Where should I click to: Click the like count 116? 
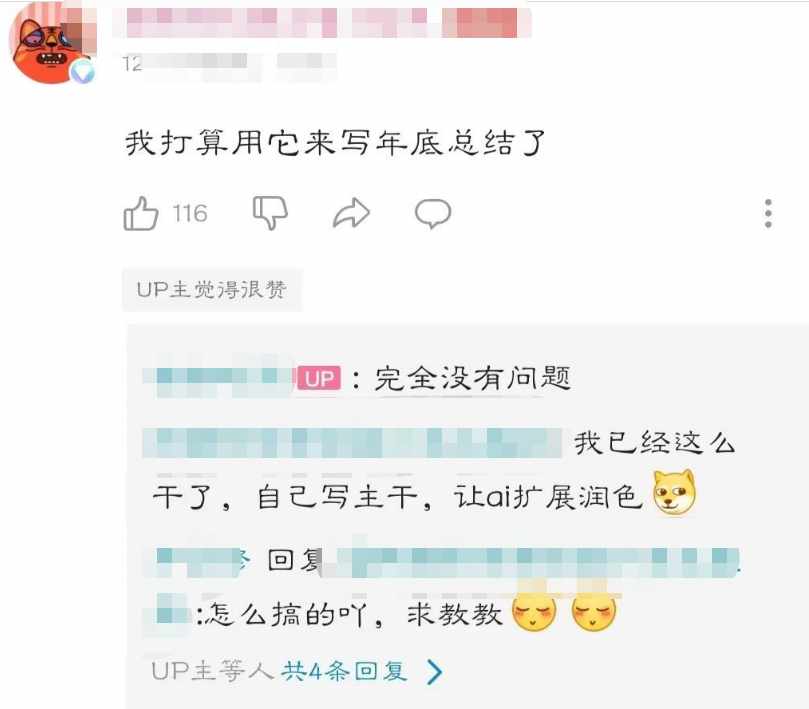coord(190,213)
